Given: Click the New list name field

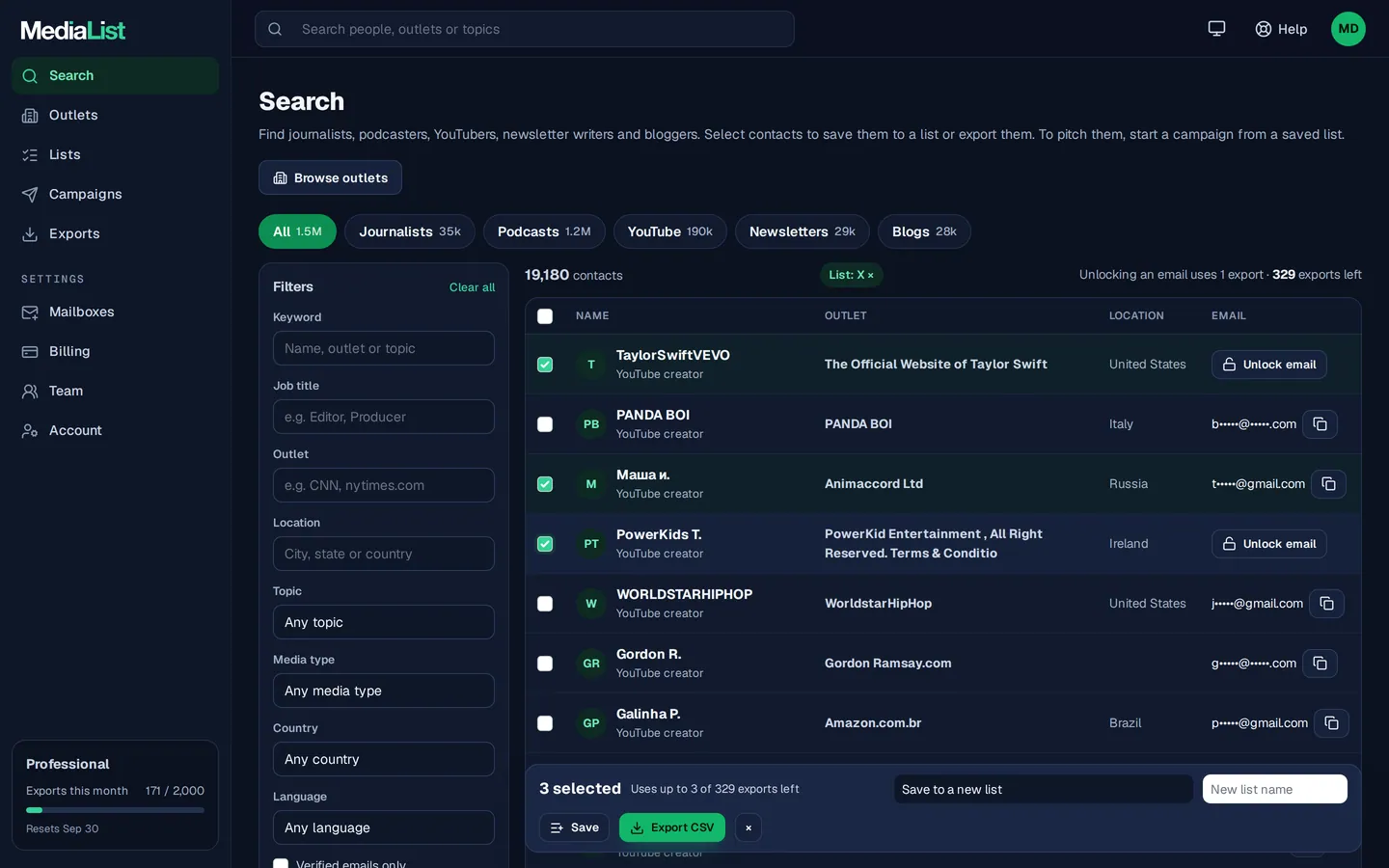Looking at the screenshot, I should point(1275,789).
